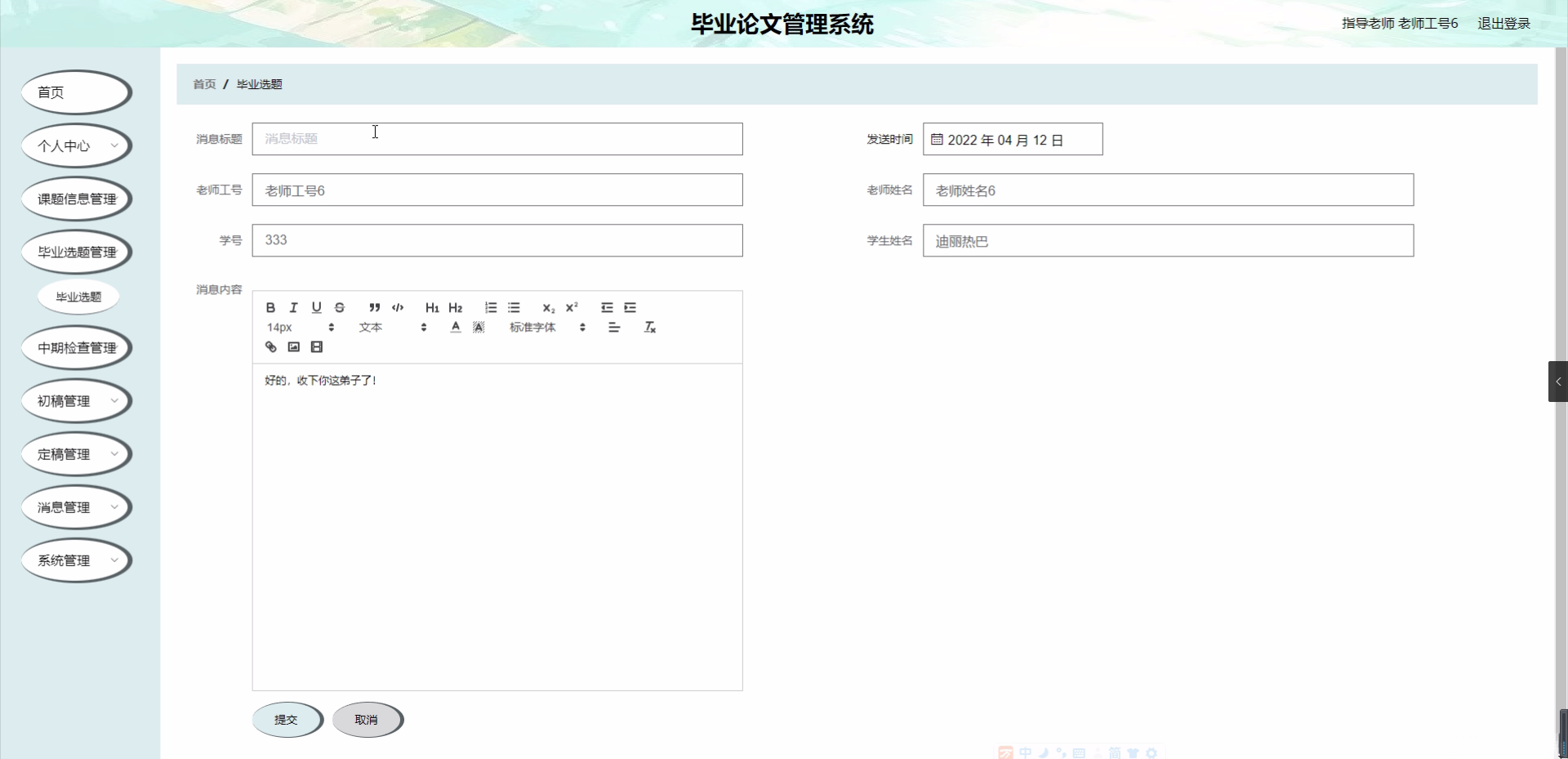Apply Heading 1 style
1568x759 pixels.
tap(432, 308)
